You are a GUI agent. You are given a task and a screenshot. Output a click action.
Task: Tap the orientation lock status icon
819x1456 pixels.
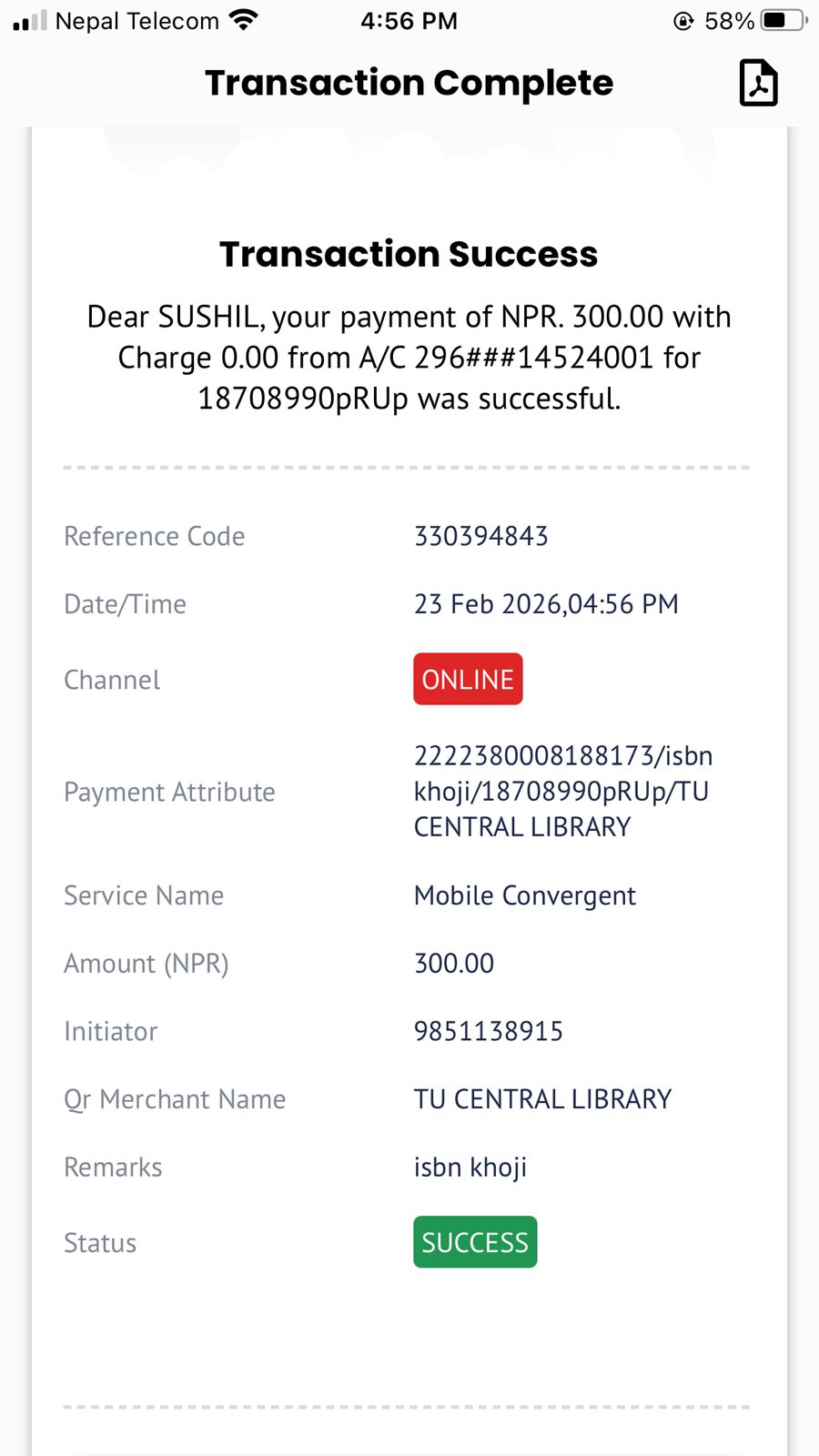pyautogui.click(x=683, y=21)
